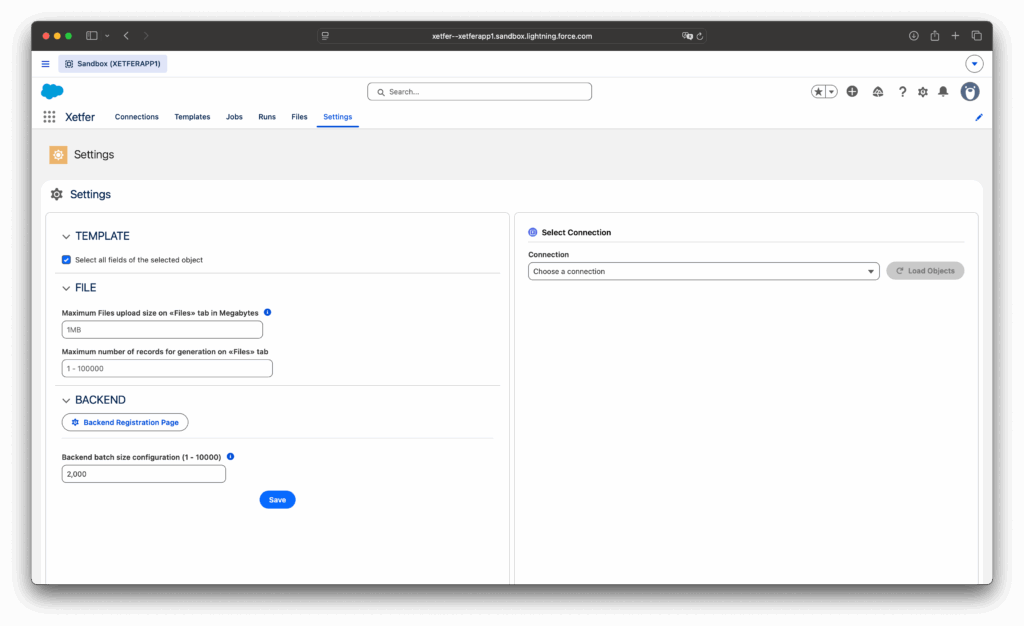Open the Safari sidebar dropdown chevron
The width and height of the screenshot is (1024, 626).
click(107, 36)
